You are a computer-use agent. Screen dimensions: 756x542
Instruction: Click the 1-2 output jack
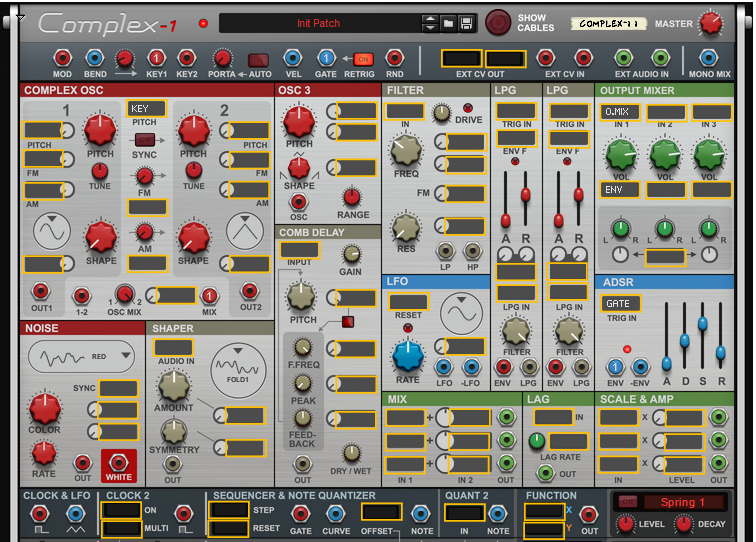point(81,296)
